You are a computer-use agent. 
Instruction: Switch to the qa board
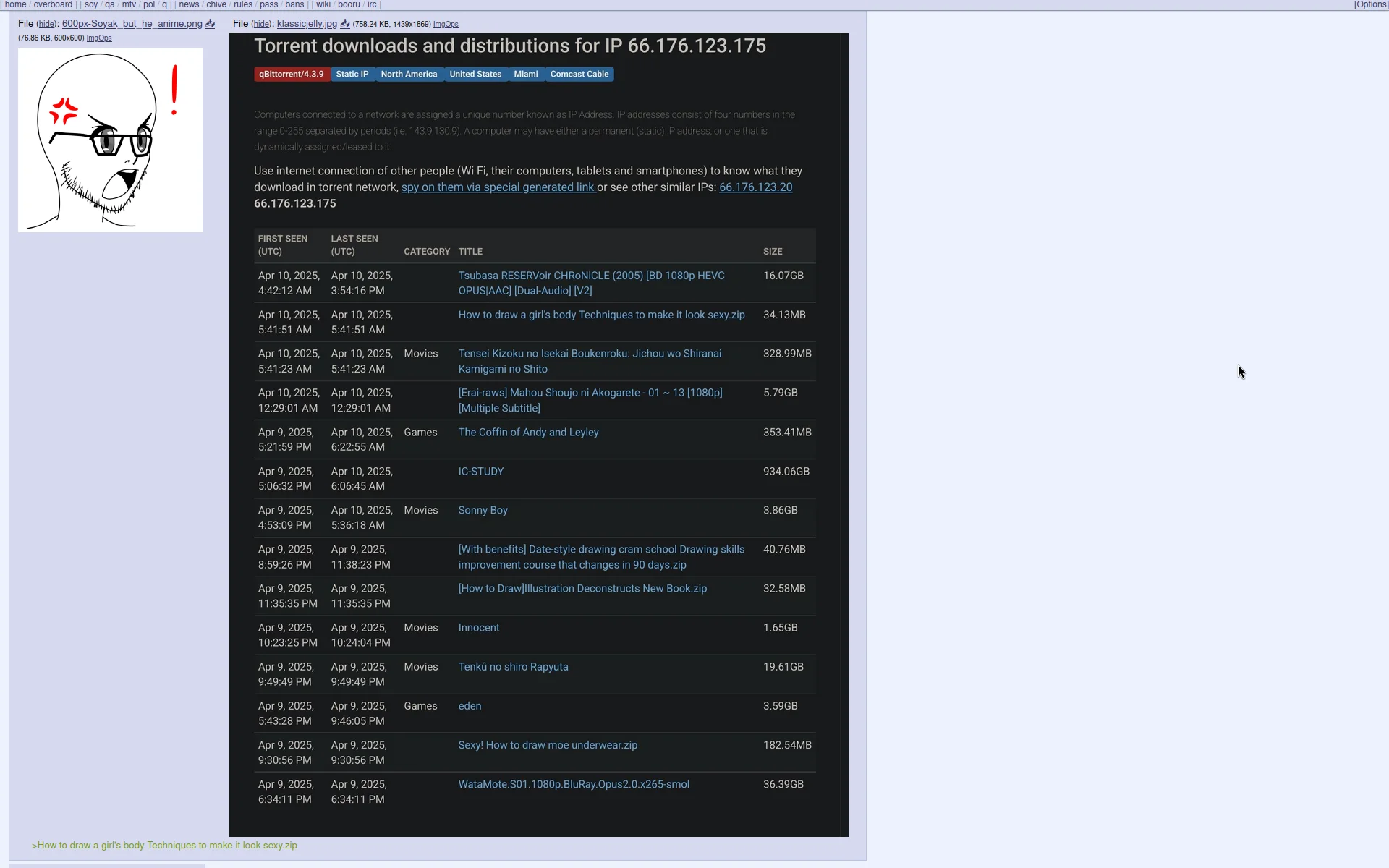point(110,4)
